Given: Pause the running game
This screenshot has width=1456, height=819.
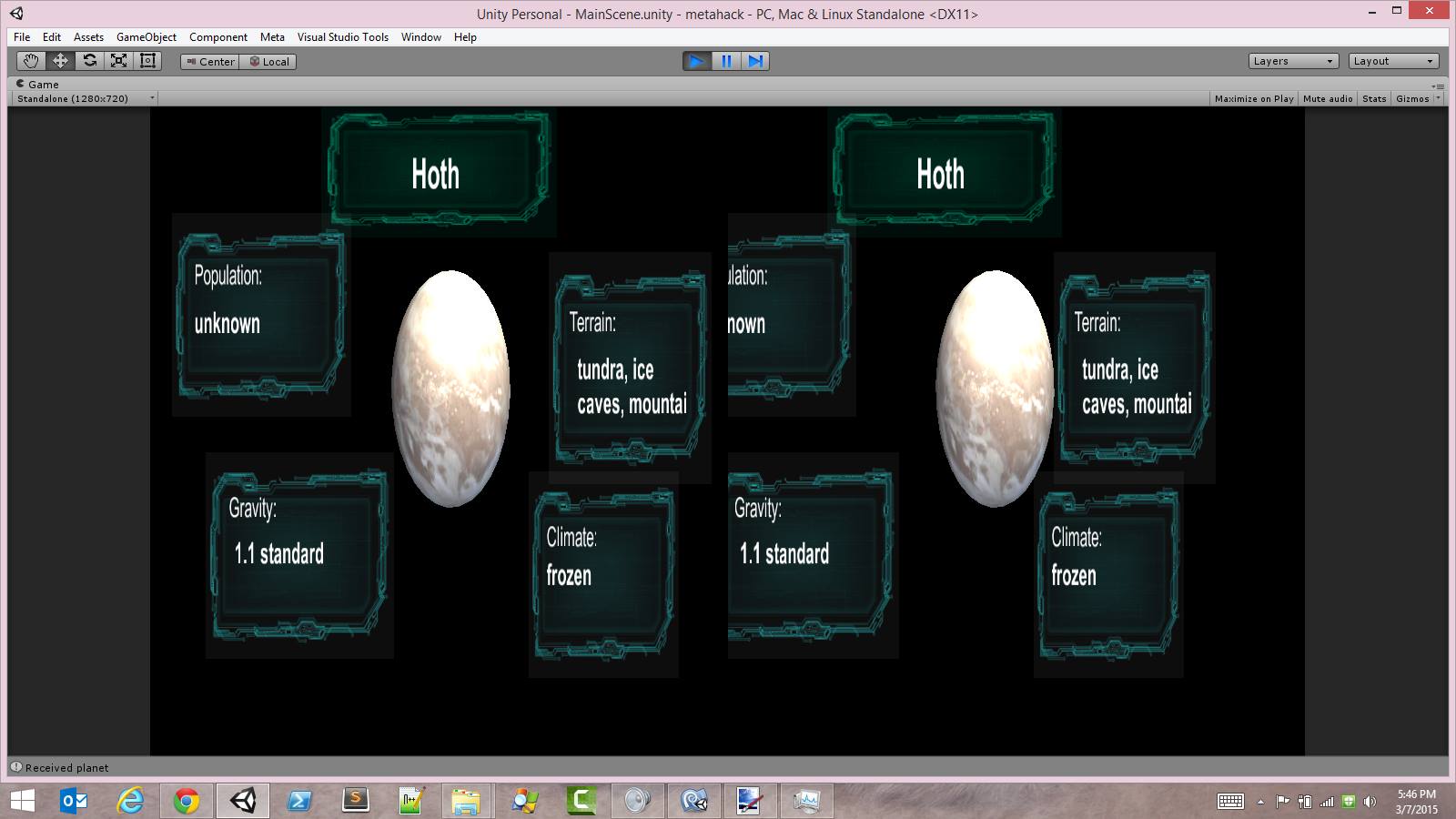Looking at the screenshot, I should pos(726,61).
